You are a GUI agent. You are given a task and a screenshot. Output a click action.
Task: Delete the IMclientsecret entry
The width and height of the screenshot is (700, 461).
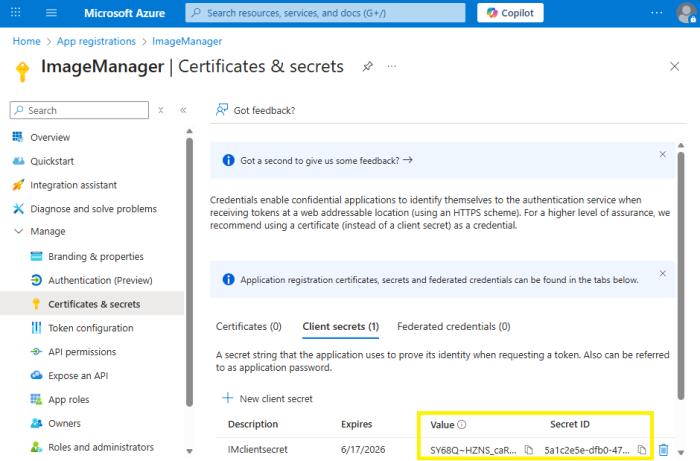click(663, 450)
